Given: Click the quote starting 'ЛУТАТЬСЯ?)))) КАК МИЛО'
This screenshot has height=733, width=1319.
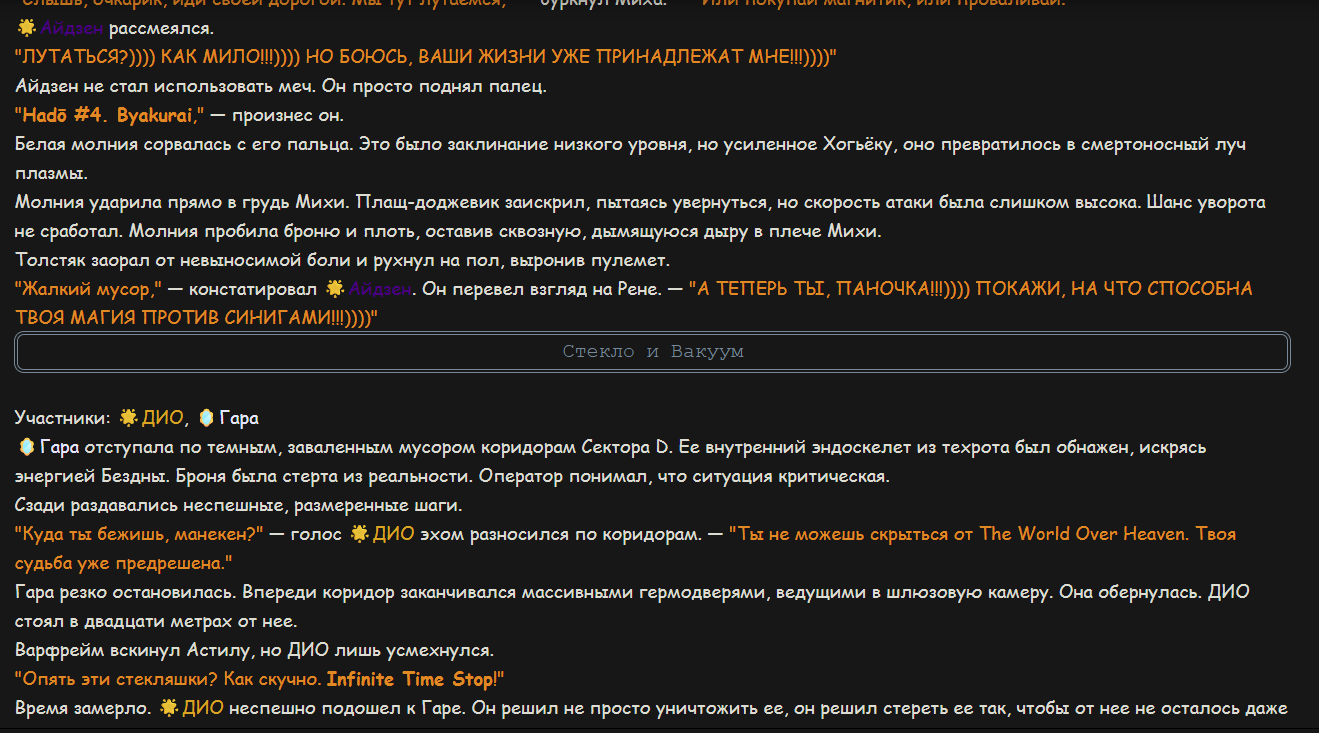Looking at the screenshot, I should [425, 57].
